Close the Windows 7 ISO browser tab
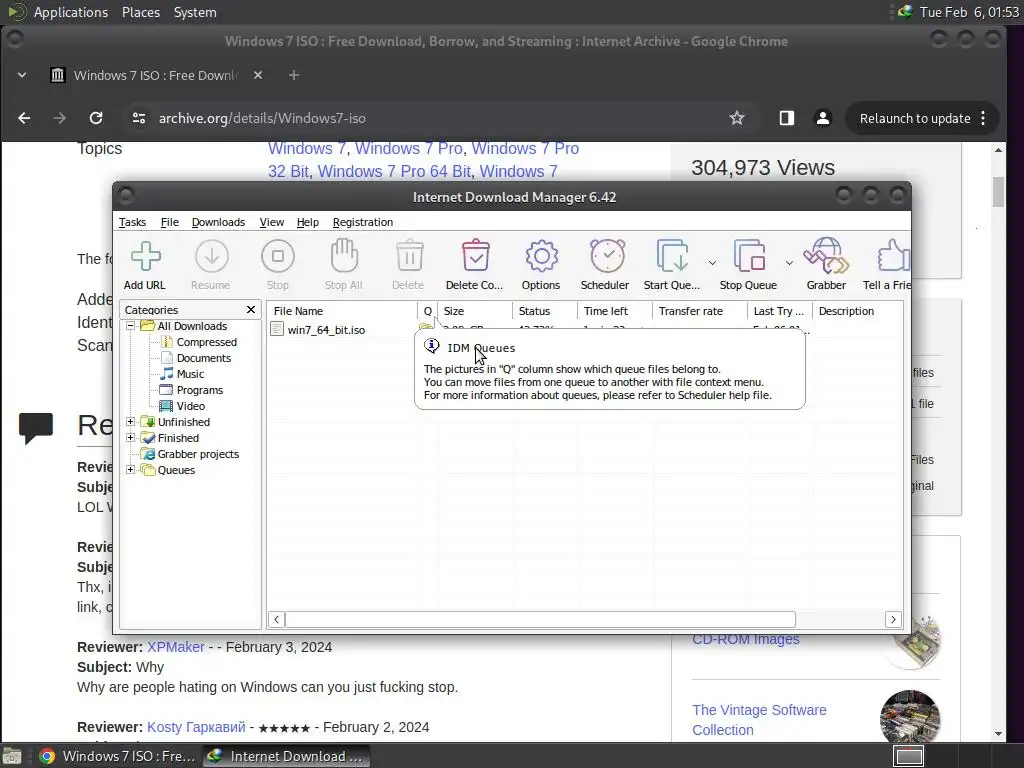Screen dimensions: 1024x768 click(x=258, y=75)
